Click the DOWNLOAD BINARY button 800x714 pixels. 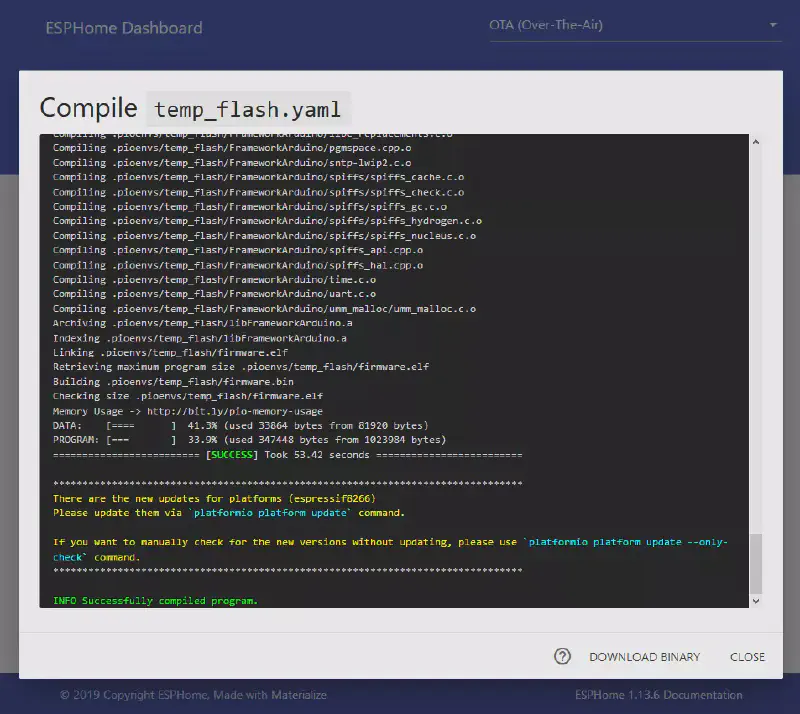click(x=644, y=657)
